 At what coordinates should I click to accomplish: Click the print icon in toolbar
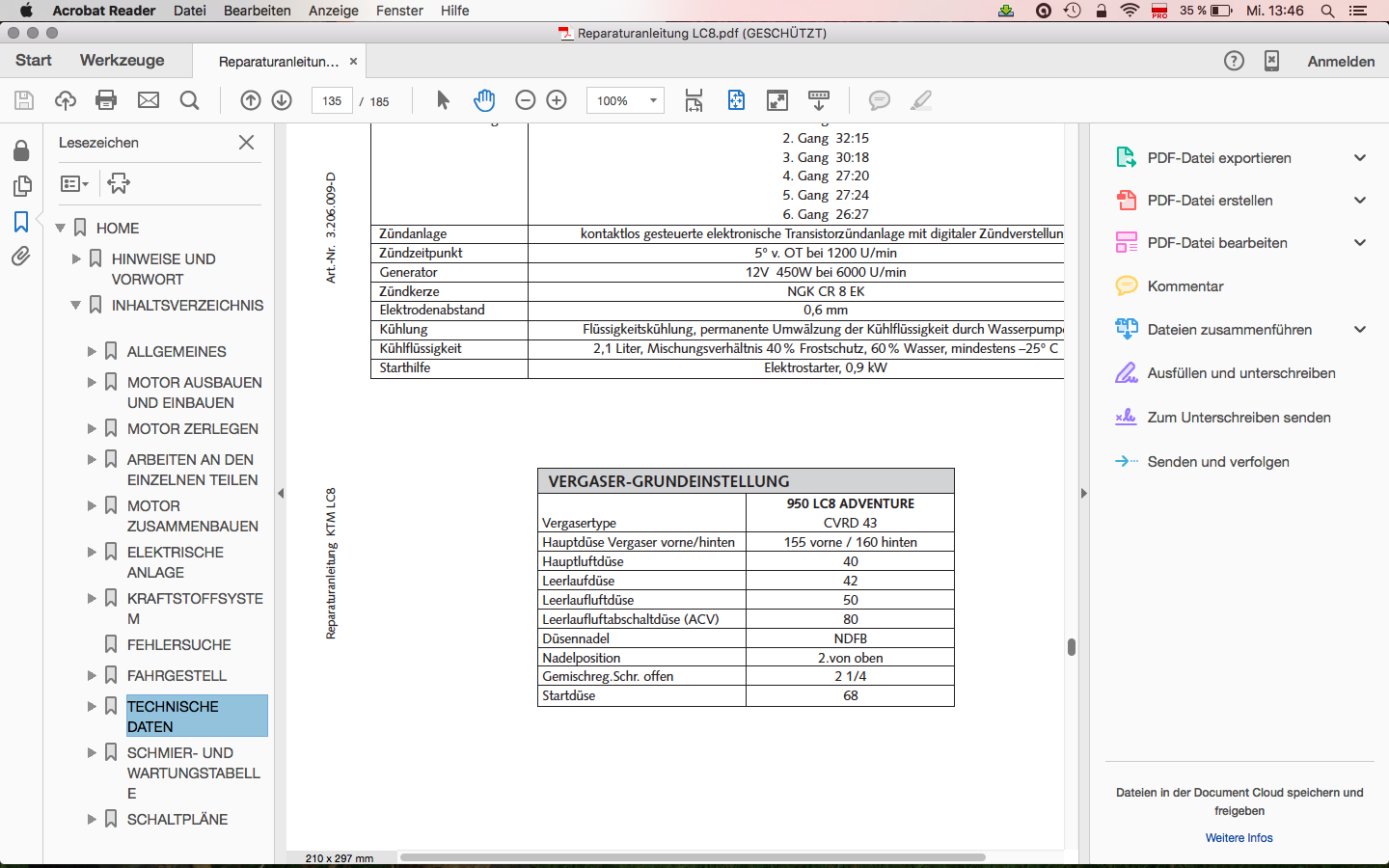106,100
